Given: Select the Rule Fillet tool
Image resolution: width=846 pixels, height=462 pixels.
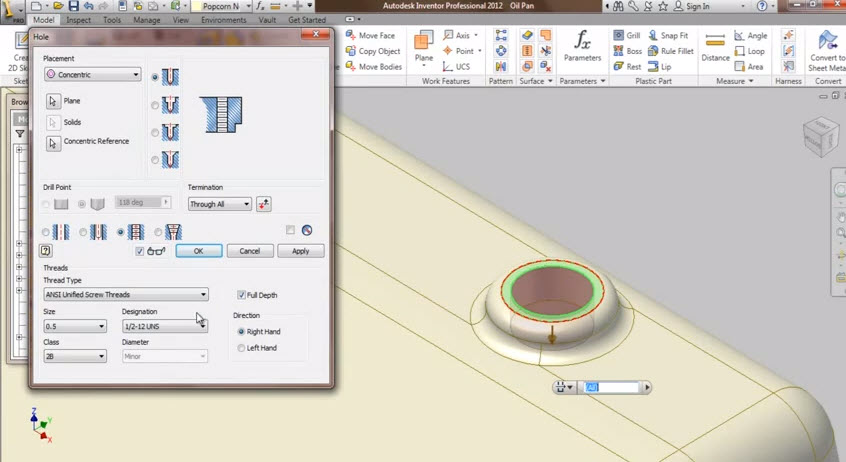Looking at the screenshot, I should tap(671, 51).
